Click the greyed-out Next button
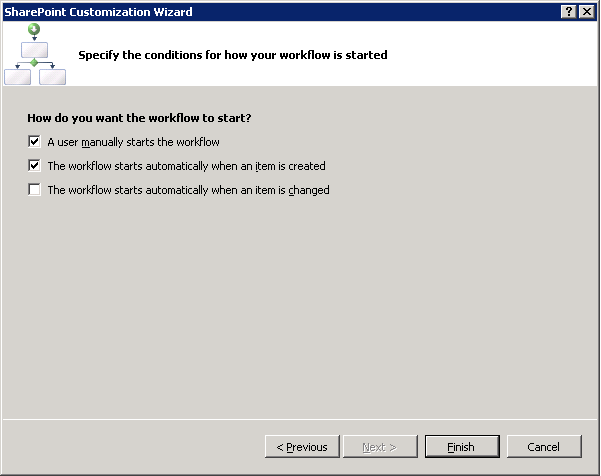 click(x=378, y=447)
